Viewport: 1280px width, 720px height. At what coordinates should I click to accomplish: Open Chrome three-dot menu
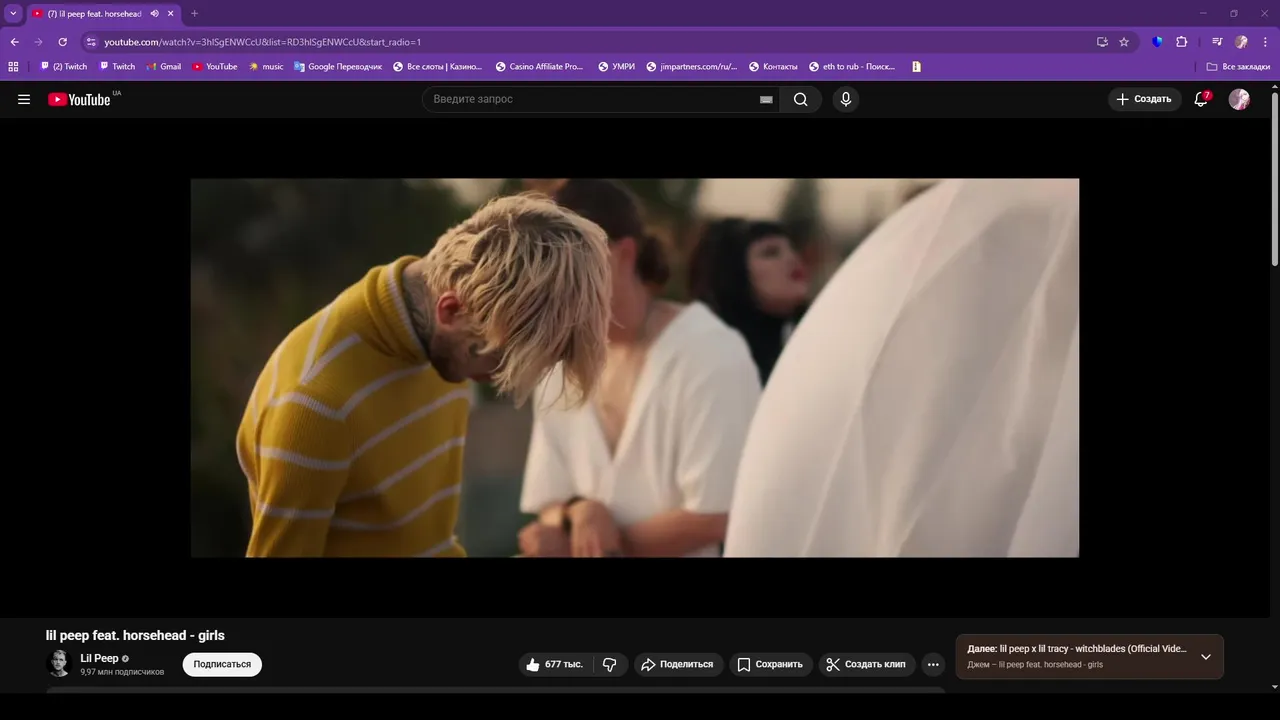pos(1263,42)
